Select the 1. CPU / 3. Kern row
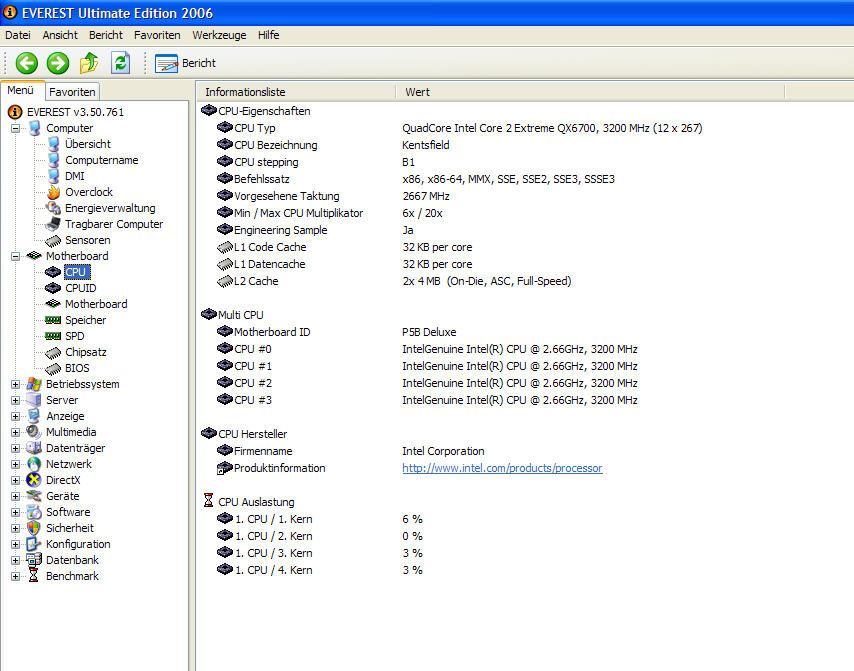 320,553
